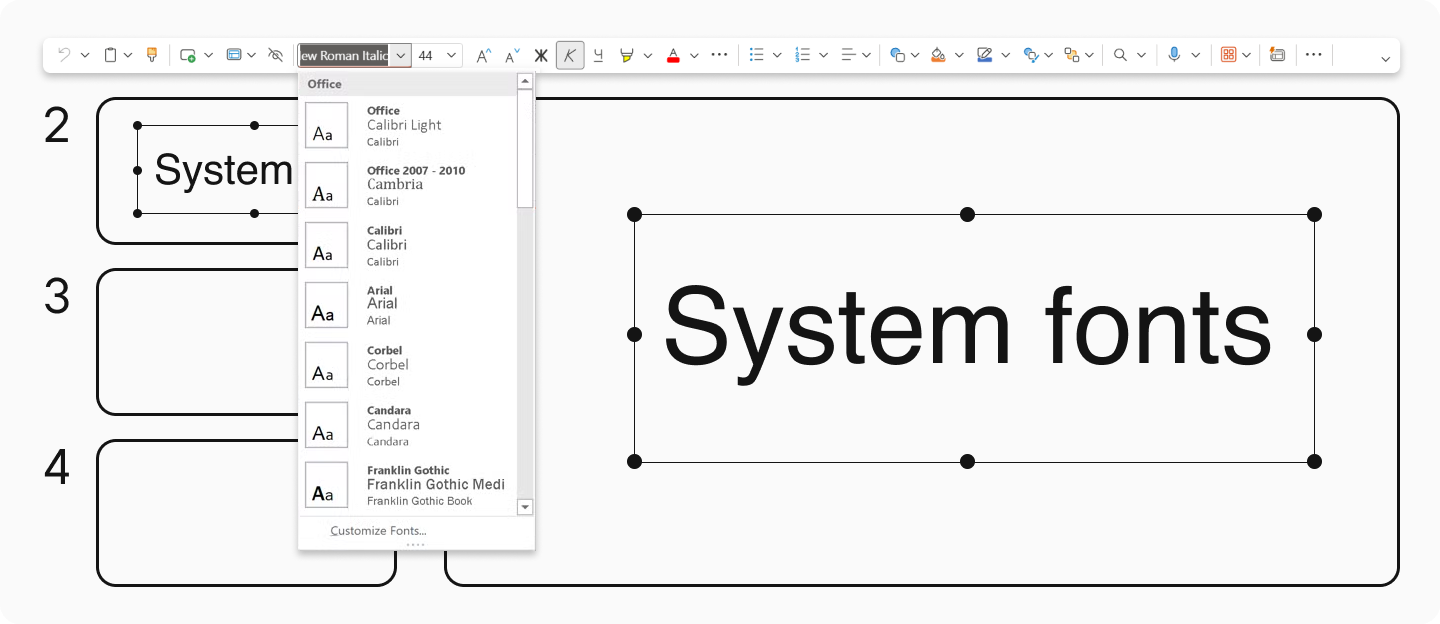Click the slide Layout icon
1440x624 pixels.
pos(234,55)
